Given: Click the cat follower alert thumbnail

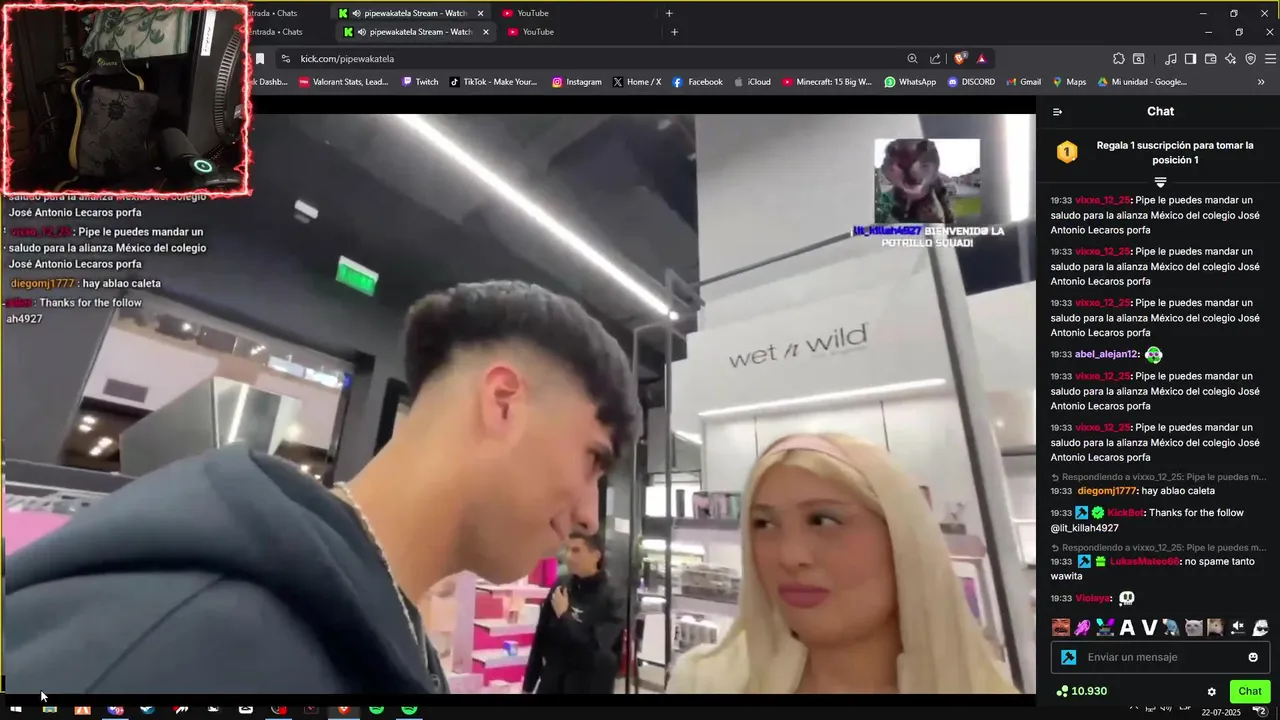Looking at the screenshot, I should tap(927, 180).
